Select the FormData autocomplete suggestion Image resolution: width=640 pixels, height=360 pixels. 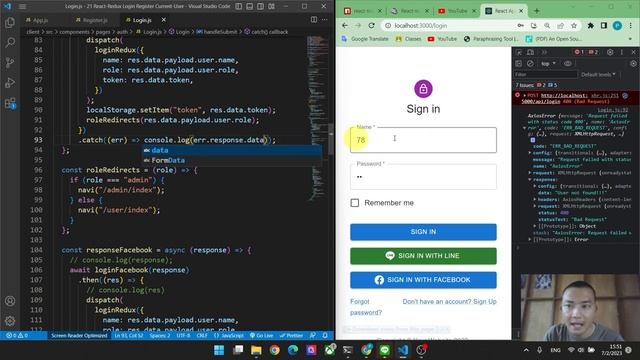[x=231, y=160]
